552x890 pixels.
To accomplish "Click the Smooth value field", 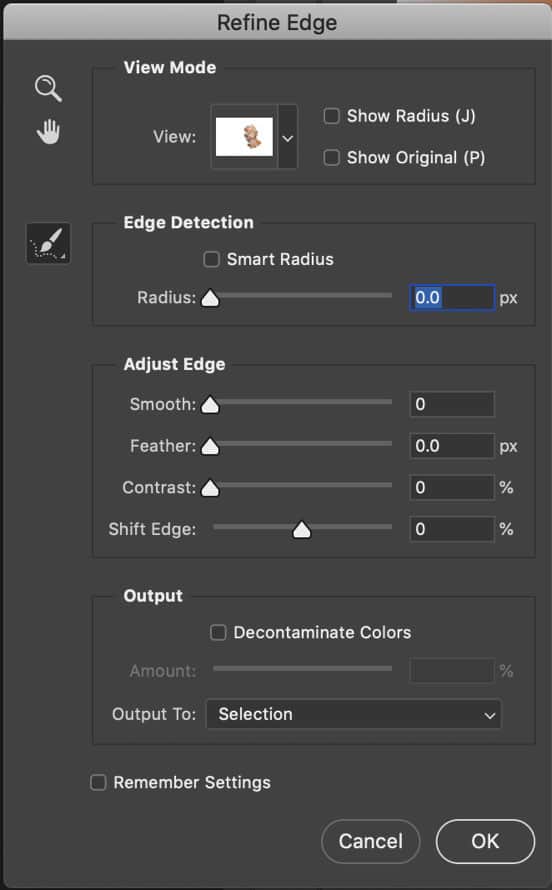I will click(452, 404).
